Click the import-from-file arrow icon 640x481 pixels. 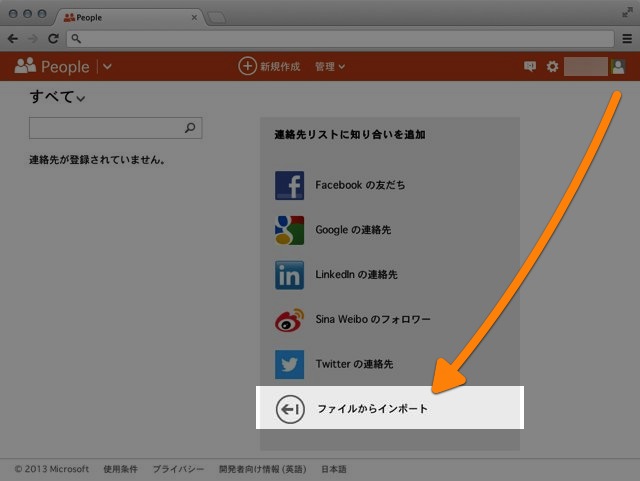click(x=290, y=409)
